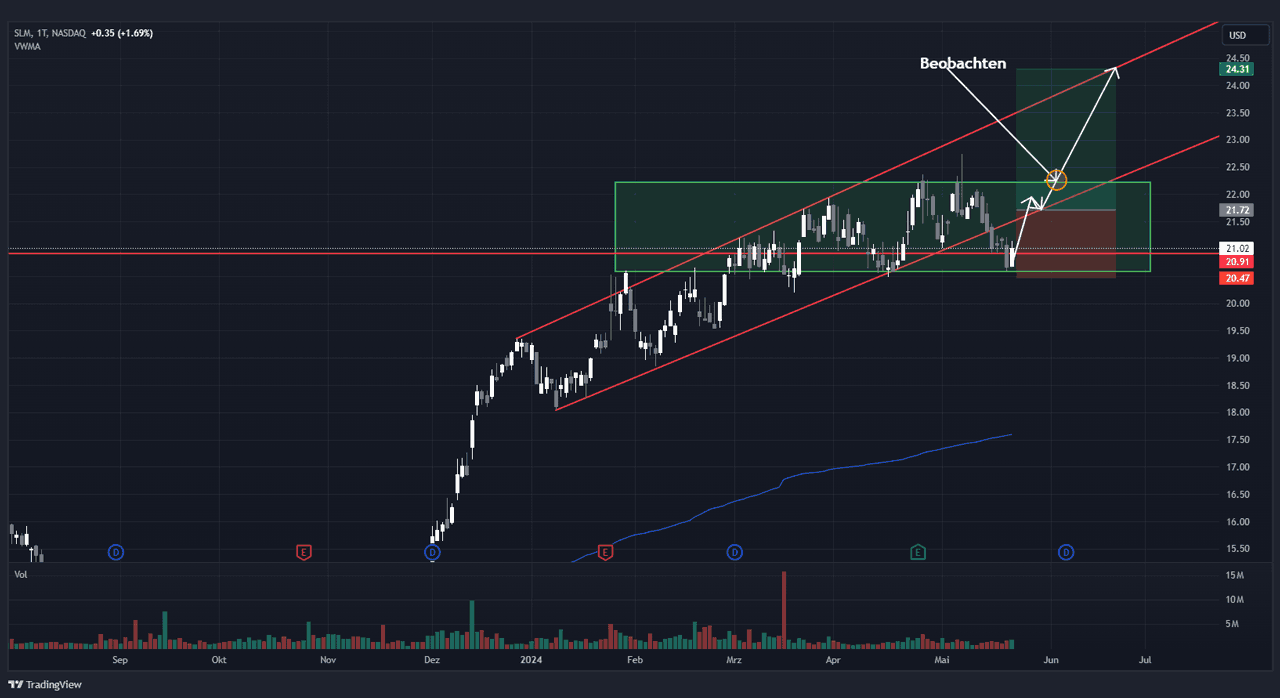Click the 15.50 price scale value
Screen dimensions: 1280x698
[x=1236, y=549]
